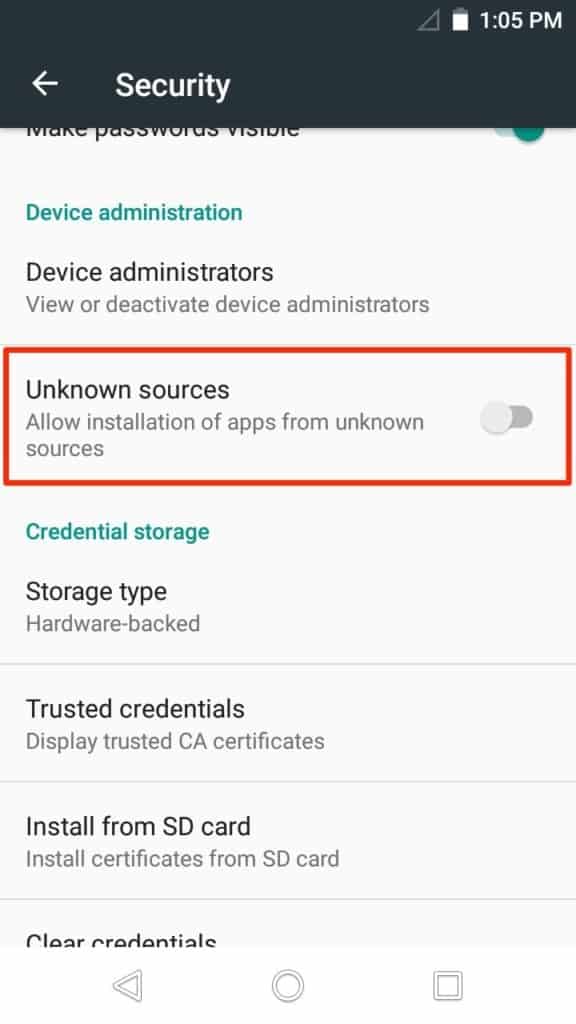576x1024 pixels.
Task: Toggle the Unknown sources switch off then verify state
Action: click(x=509, y=416)
